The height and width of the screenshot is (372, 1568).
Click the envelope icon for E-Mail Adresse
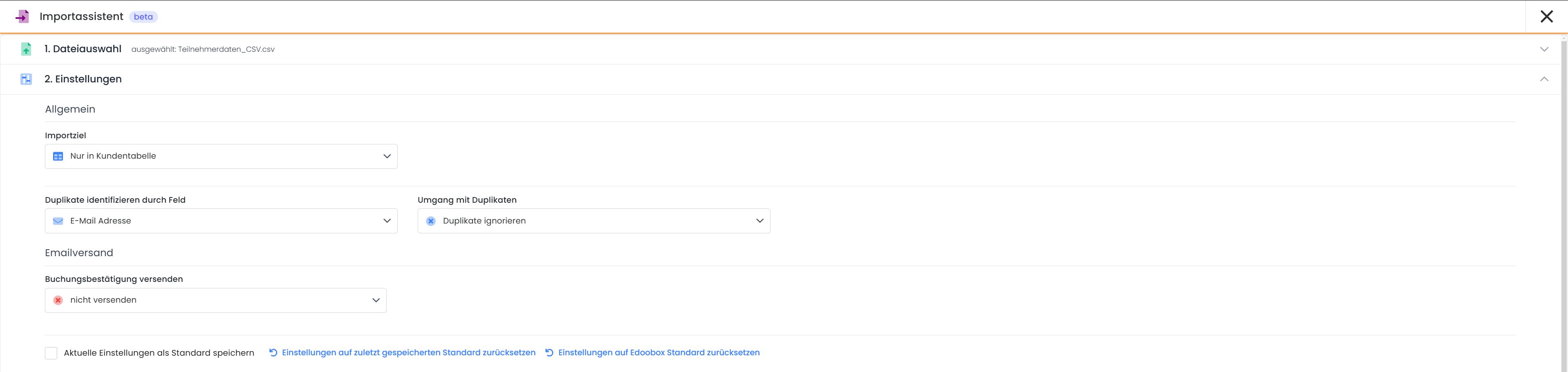pyautogui.click(x=58, y=221)
